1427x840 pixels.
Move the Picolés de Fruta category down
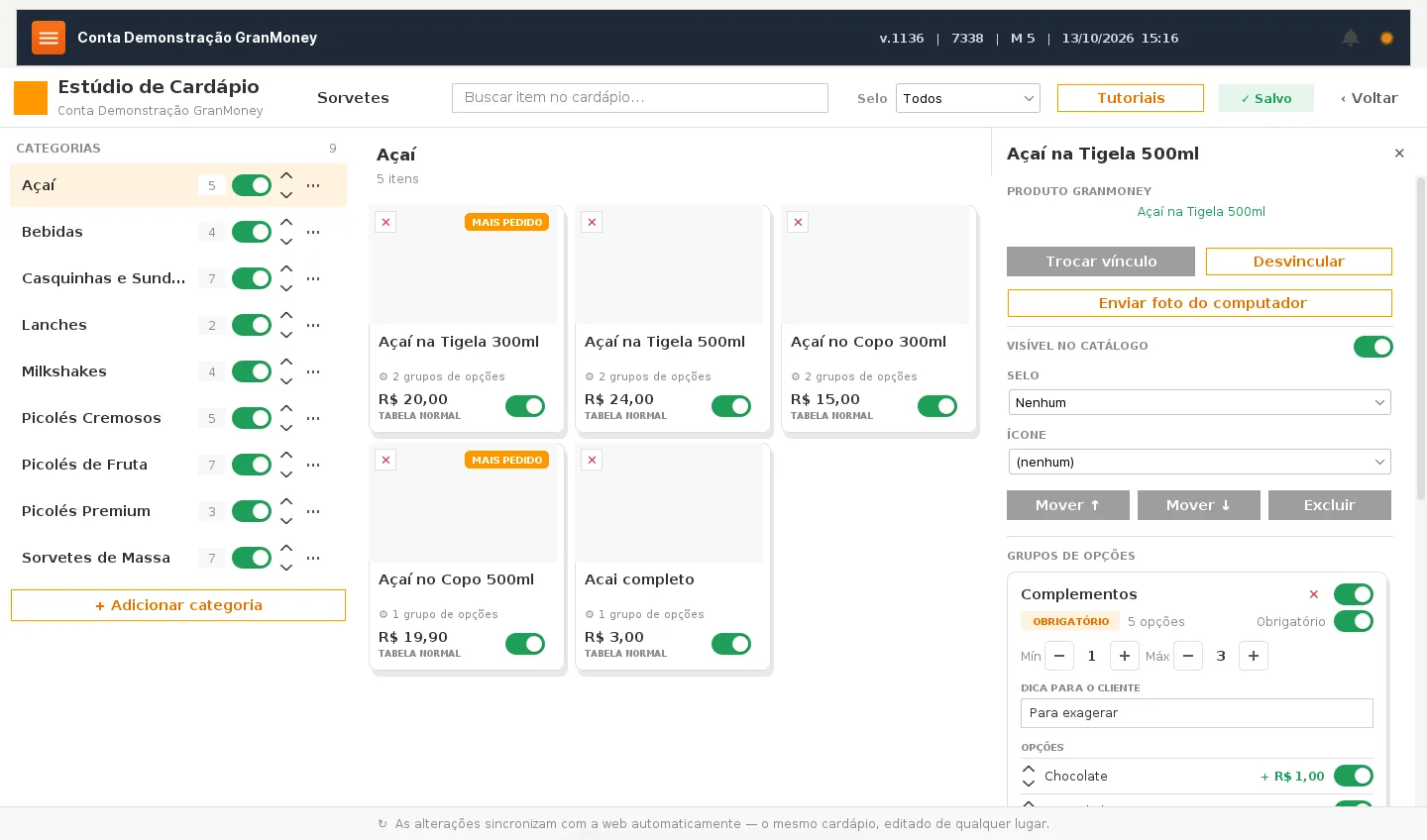tap(286, 474)
